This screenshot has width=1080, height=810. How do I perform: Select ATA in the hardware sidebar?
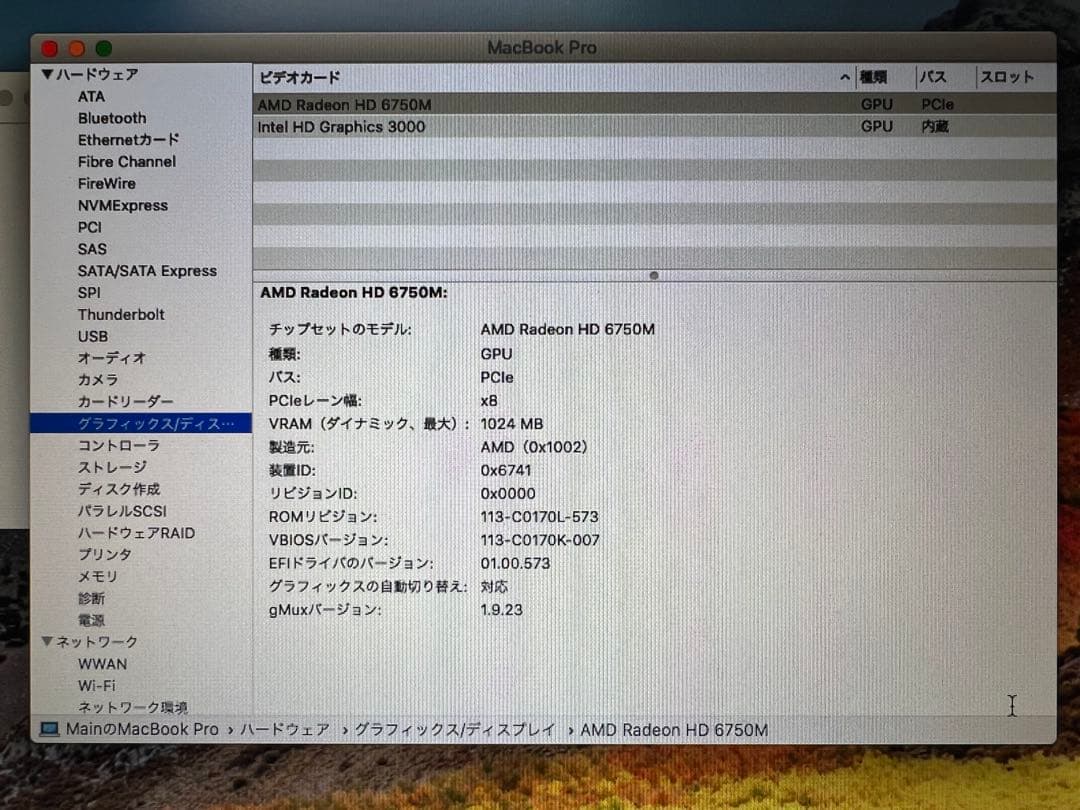(91, 96)
